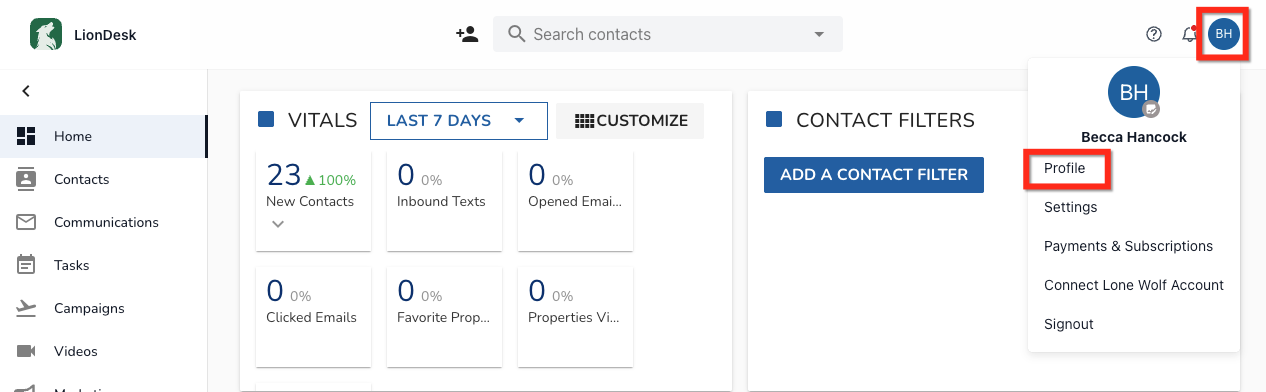
Task: Open the Opened Emails vitals card
Action: point(575,200)
